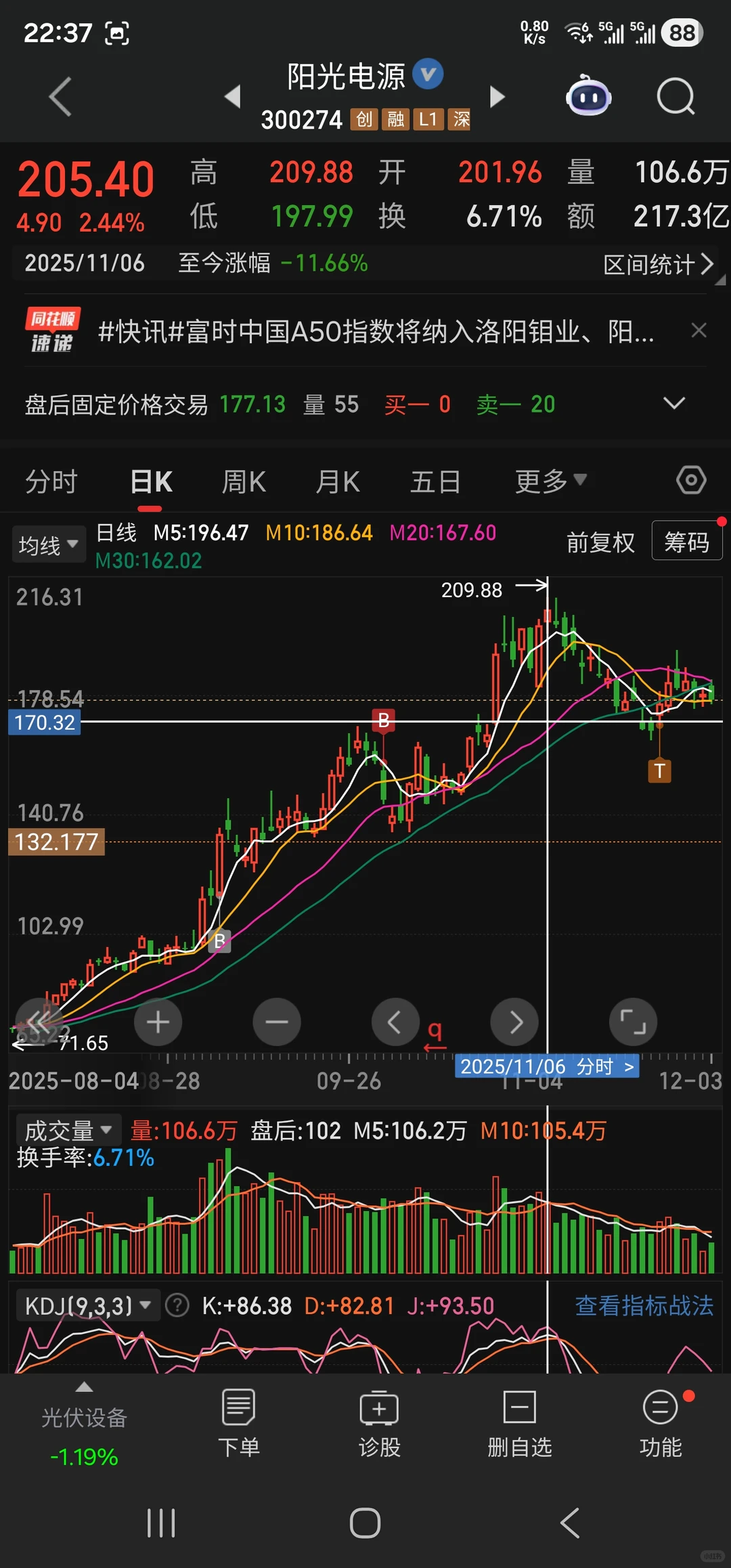Tap the orange T marker on chart
Viewport: 731px width, 1568px height.
(659, 770)
